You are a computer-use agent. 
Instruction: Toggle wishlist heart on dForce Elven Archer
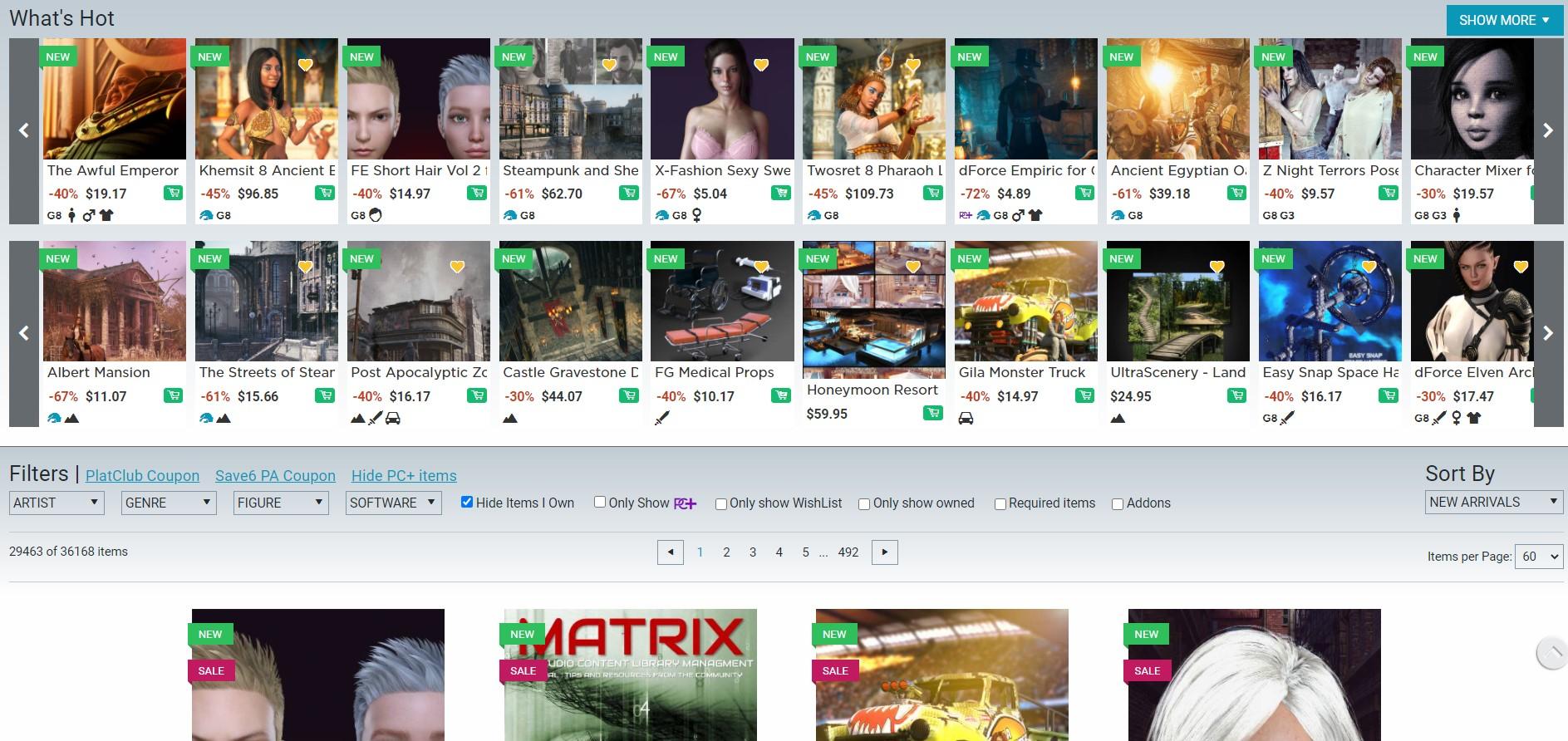[1521, 267]
